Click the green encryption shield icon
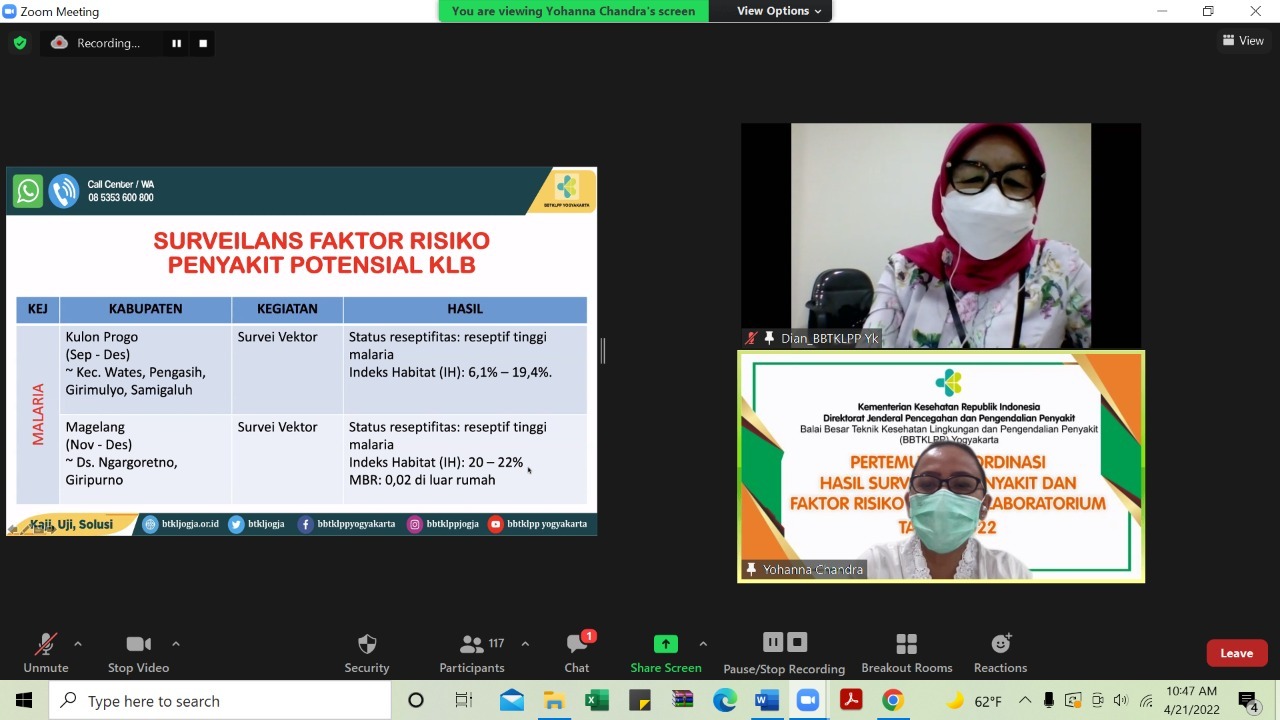This screenshot has width=1280, height=720. (x=20, y=43)
